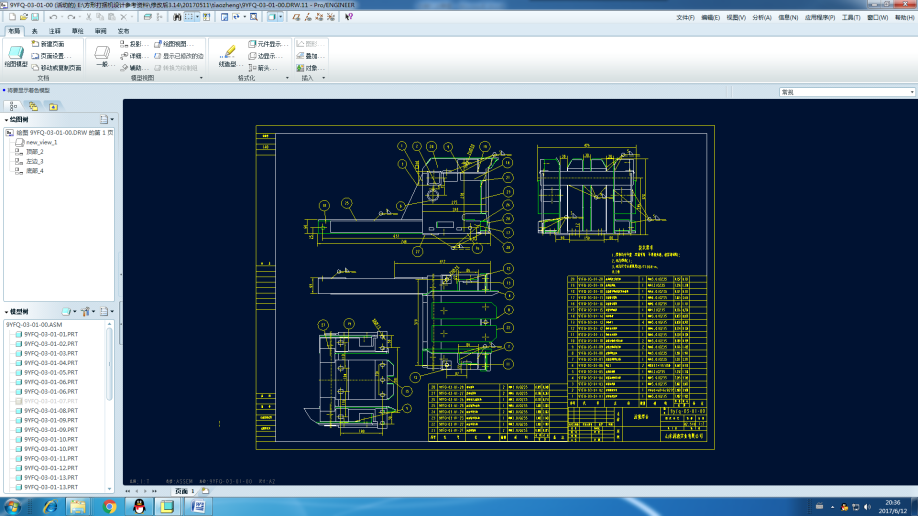Click the Windows Start button
Viewport: 918px width, 516px height.
[13, 506]
